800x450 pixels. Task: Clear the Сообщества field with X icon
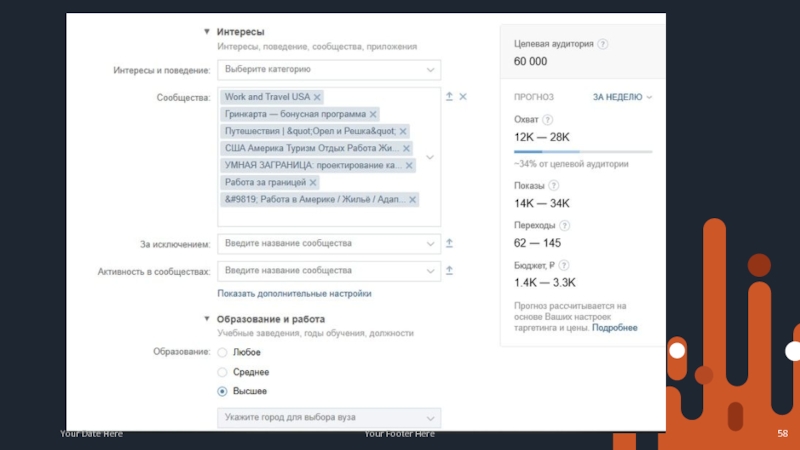[x=463, y=97]
